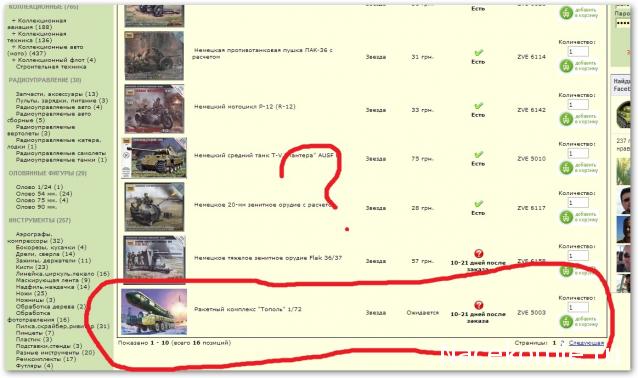Open Разные инструменты (20) category
This screenshot has width=638, height=378.
pos(55,353)
